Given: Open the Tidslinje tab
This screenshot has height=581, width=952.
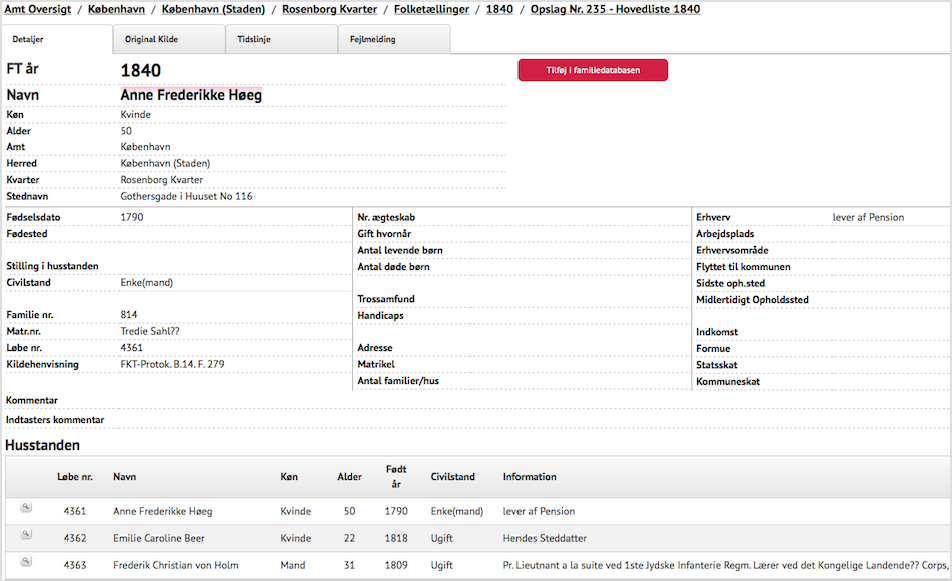Looking at the screenshot, I should pos(254,40).
